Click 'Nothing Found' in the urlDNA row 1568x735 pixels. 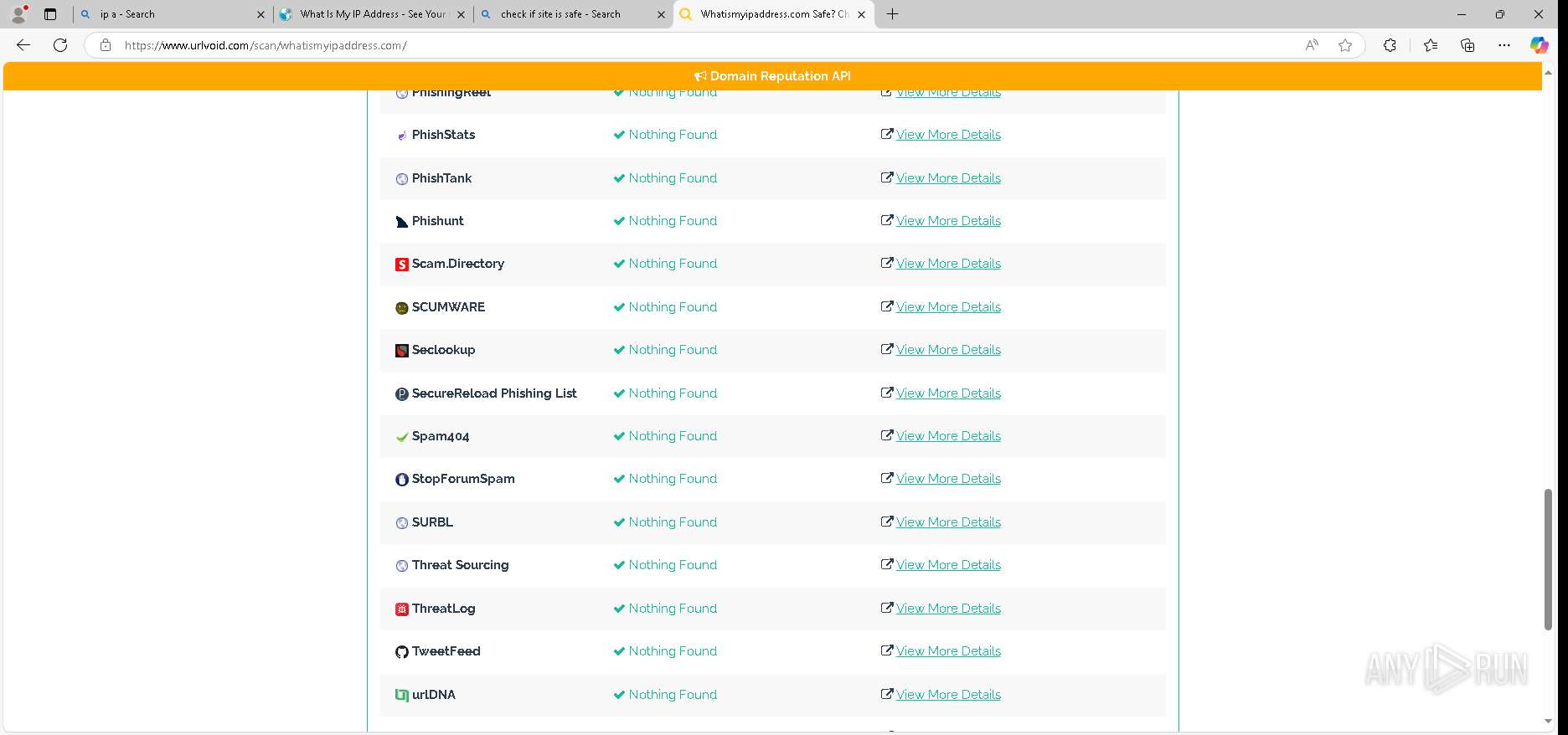point(673,695)
